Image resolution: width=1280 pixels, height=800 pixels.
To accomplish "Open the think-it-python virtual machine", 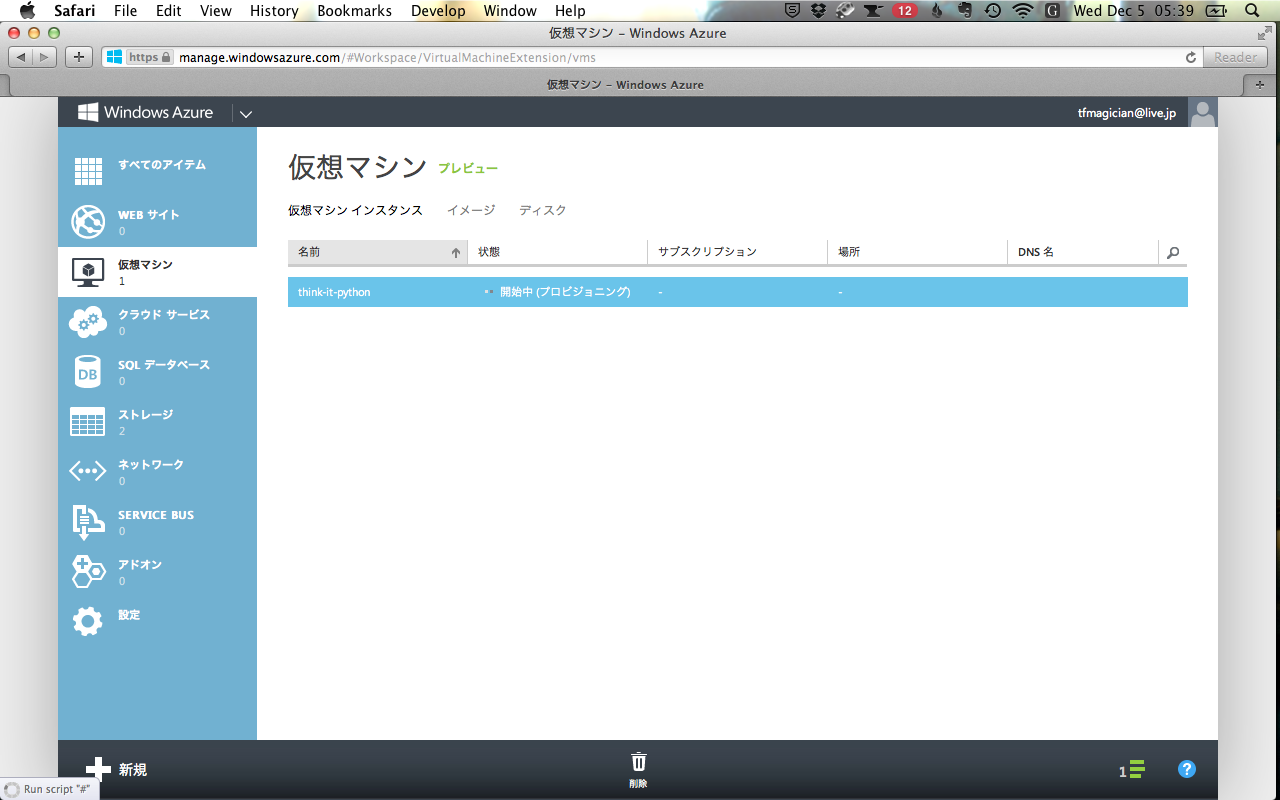I will pos(334,292).
